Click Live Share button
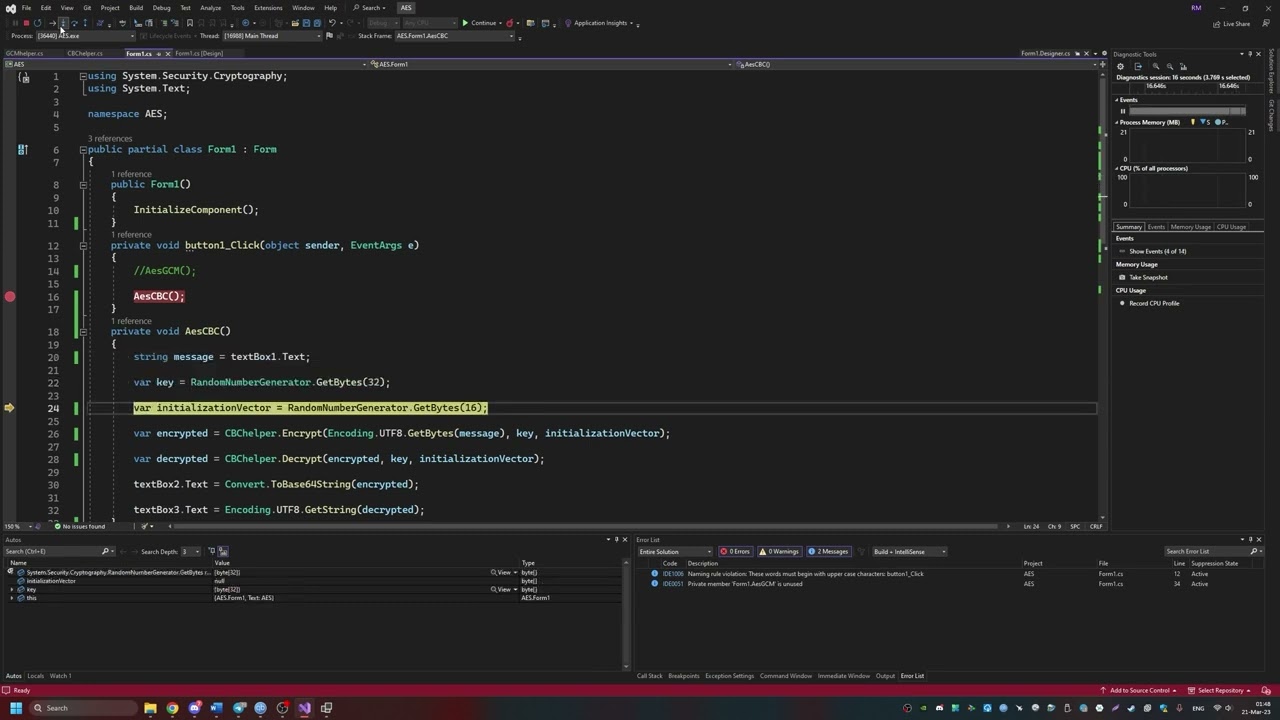Screen dimensions: 1280x720 tap(1232, 24)
